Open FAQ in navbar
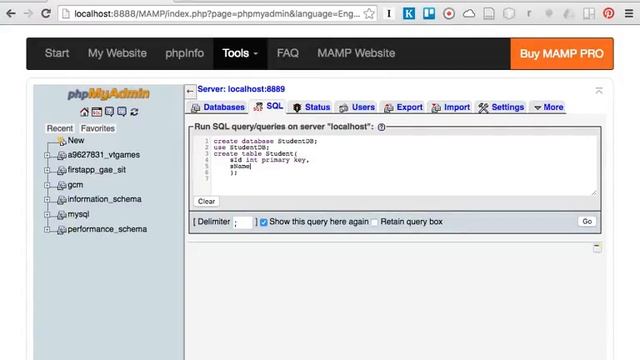The height and width of the screenshot is (360, 640). click(x=288, y=53)
